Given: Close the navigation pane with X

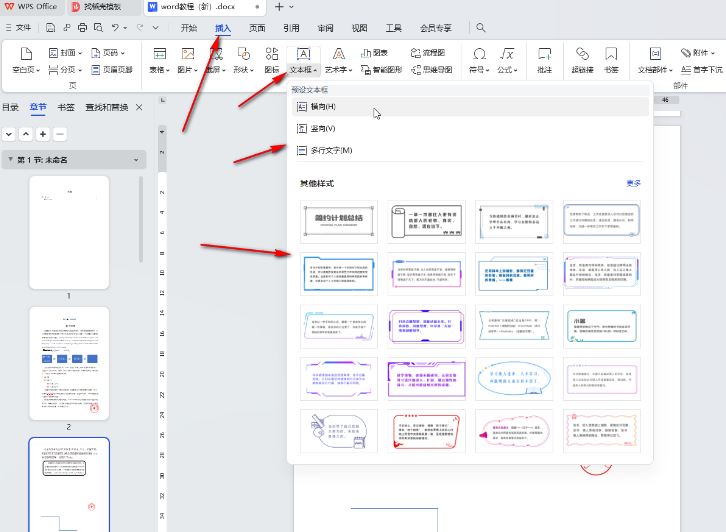Looking at the screenshot, I should [139, 107].
